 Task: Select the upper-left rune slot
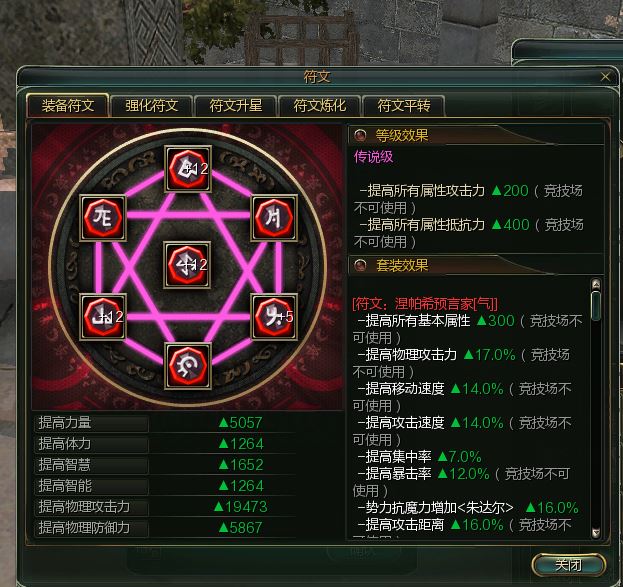click(x=103, y=218)
